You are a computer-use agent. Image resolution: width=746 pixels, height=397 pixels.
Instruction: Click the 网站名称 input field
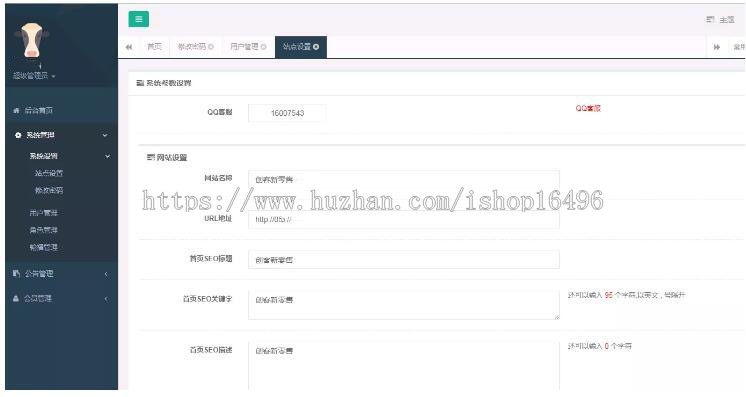click(404, 179)
